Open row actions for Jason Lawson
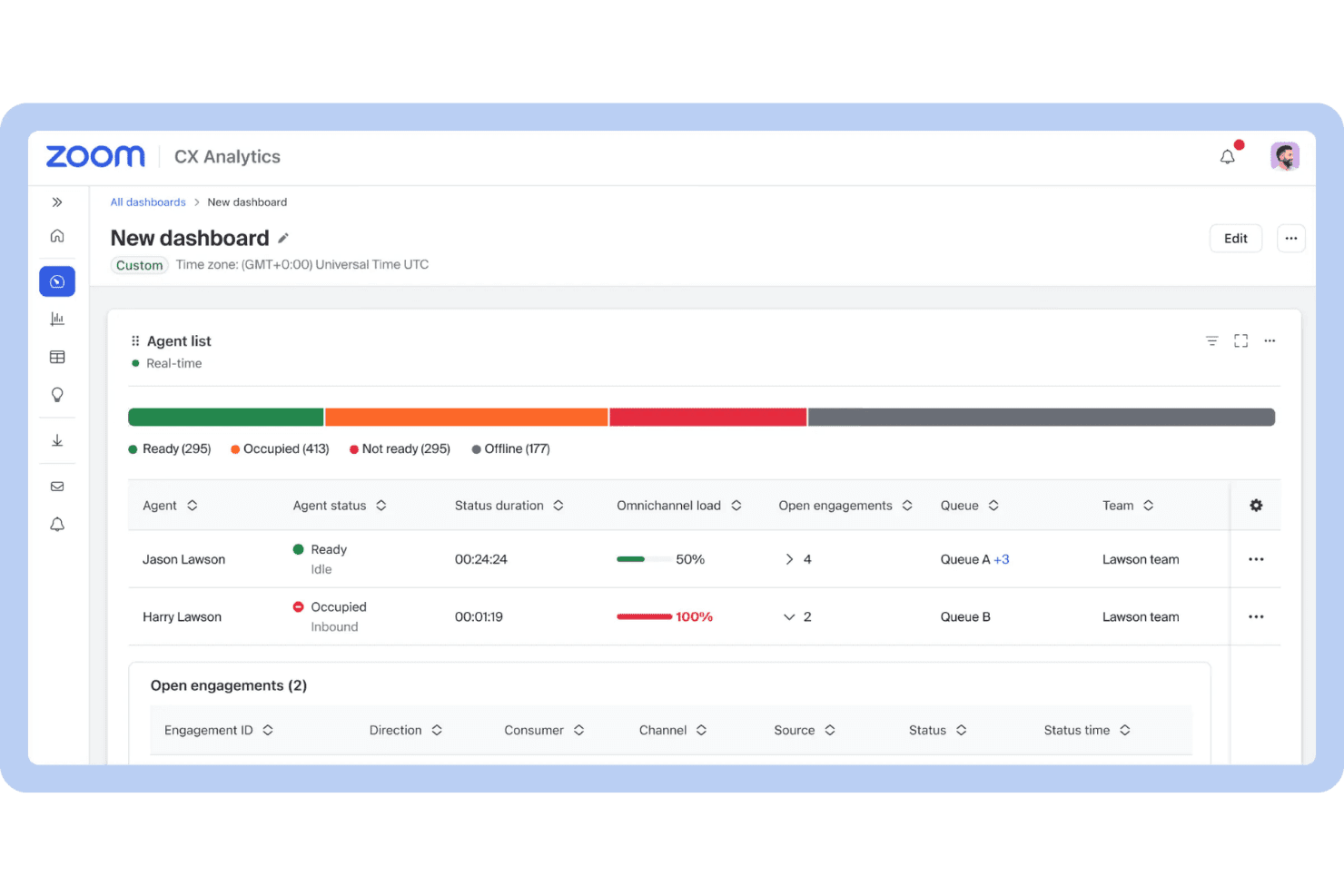 click(x=1256, y=559)
